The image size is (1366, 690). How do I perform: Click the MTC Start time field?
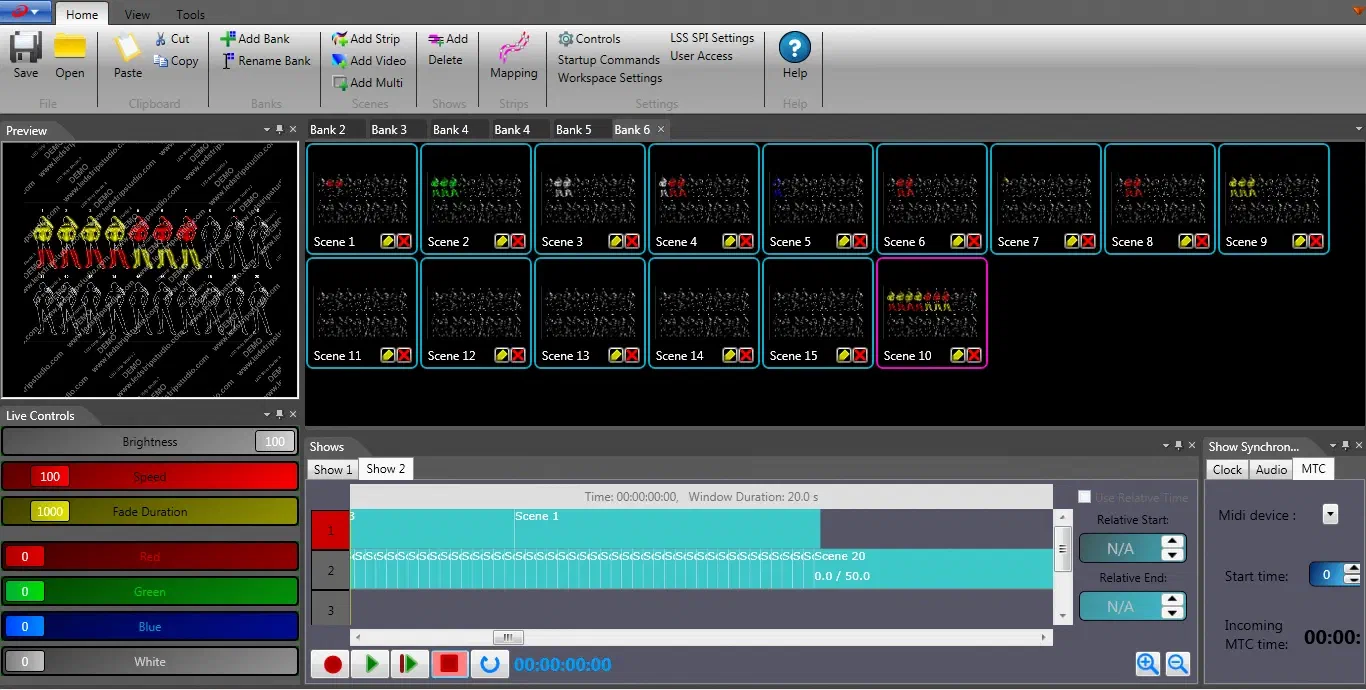coord(1334,575)
